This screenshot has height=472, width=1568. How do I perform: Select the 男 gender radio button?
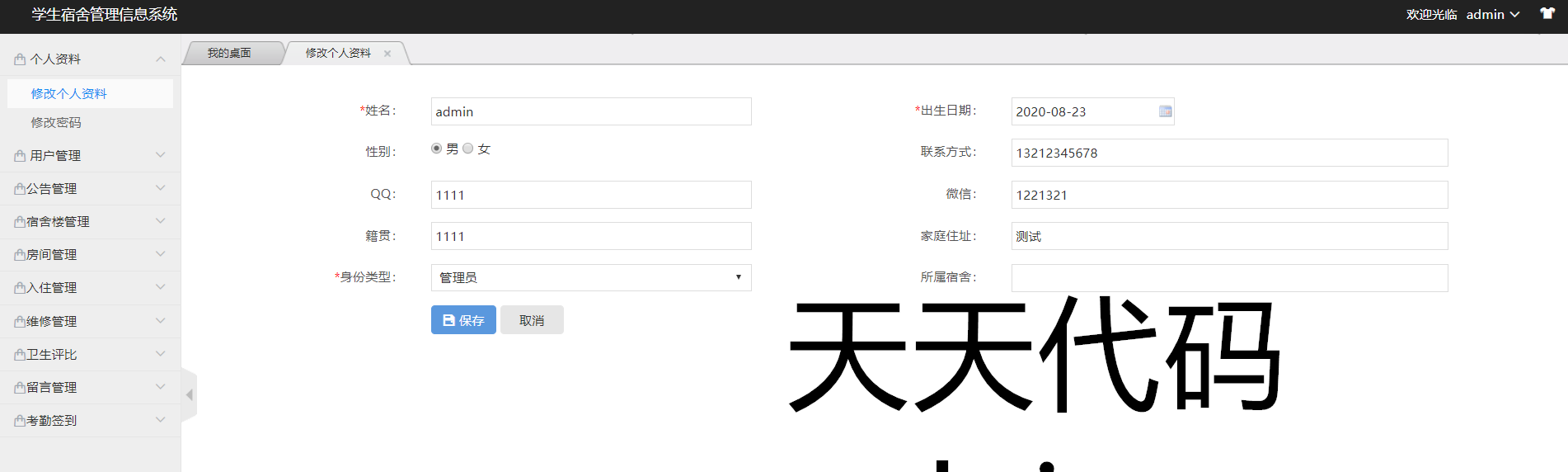click(x=436, y=149)
